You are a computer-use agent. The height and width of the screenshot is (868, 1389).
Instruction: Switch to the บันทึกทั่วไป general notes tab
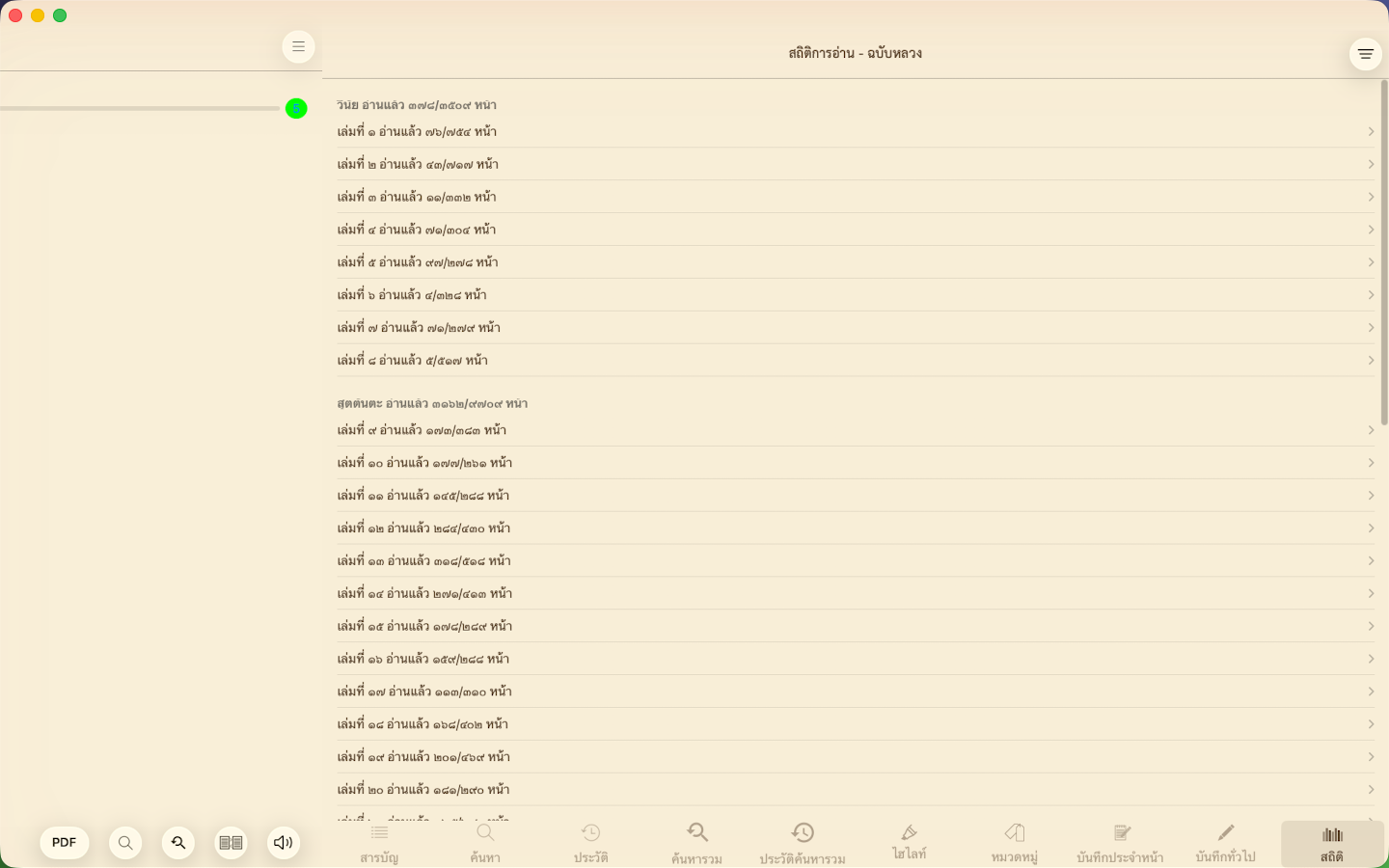1226,844
